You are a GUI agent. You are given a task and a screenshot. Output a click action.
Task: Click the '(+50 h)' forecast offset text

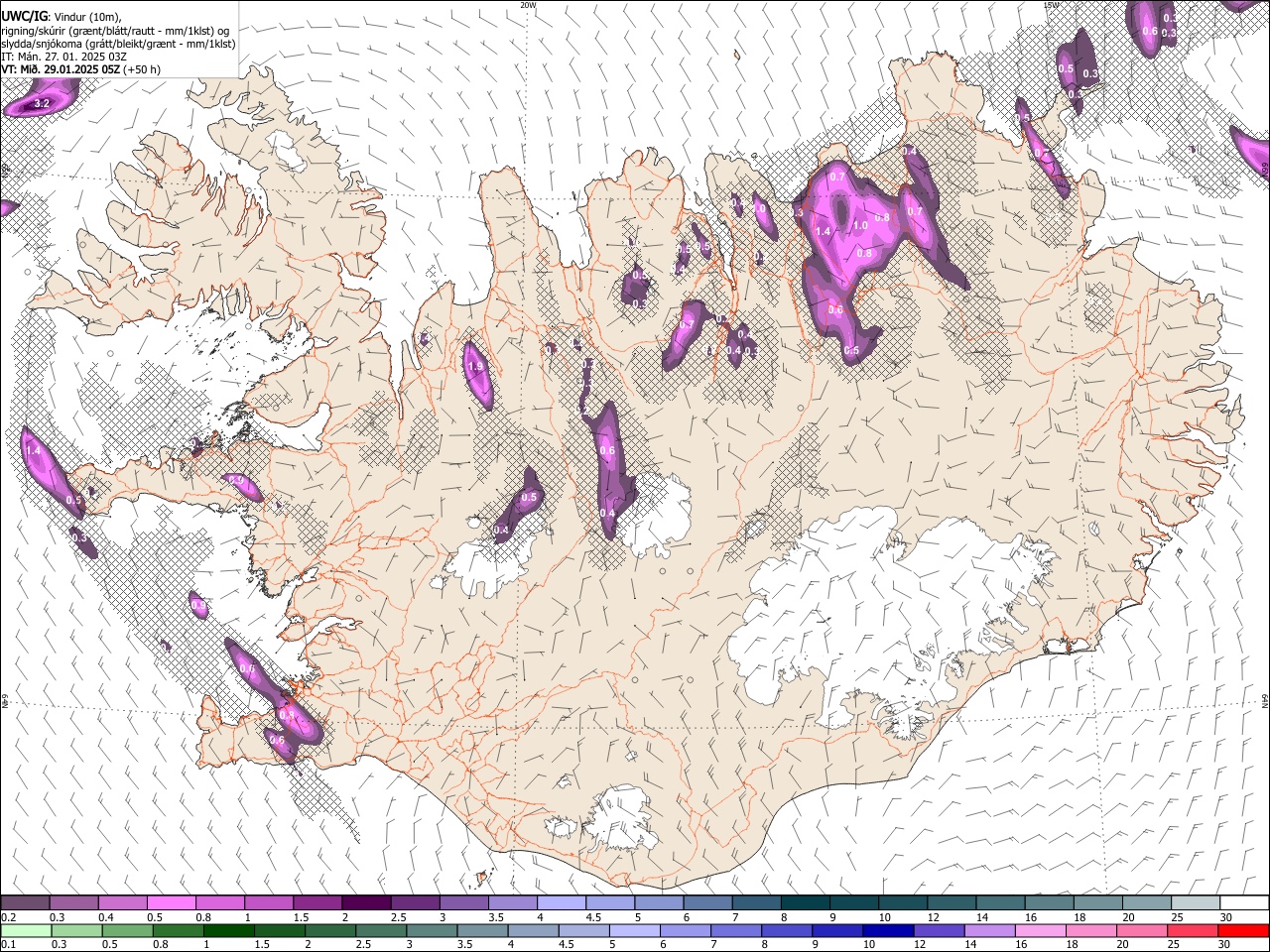pos(142,69)
